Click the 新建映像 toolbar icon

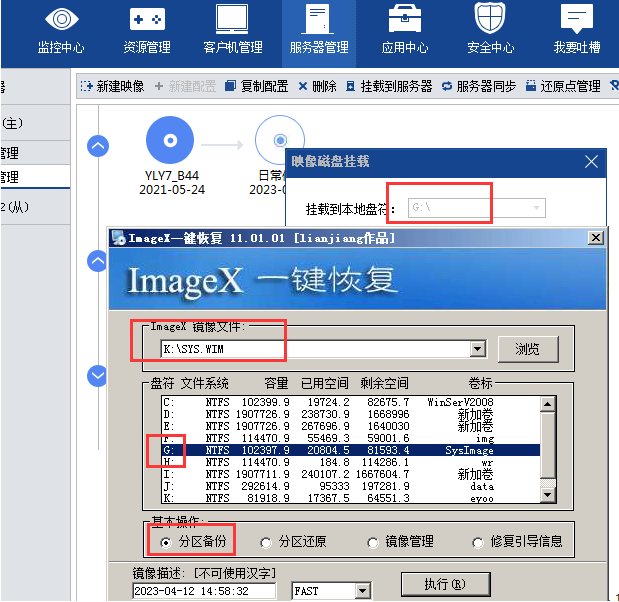click(x=86, y=86)
